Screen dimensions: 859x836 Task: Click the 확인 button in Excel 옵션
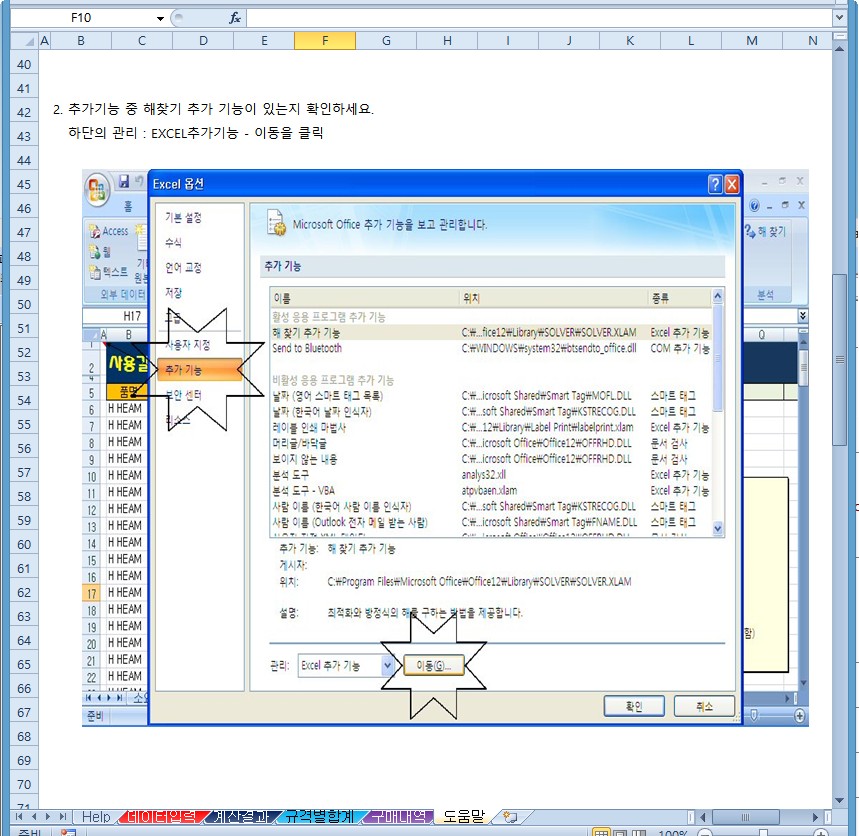coord(634,706)
